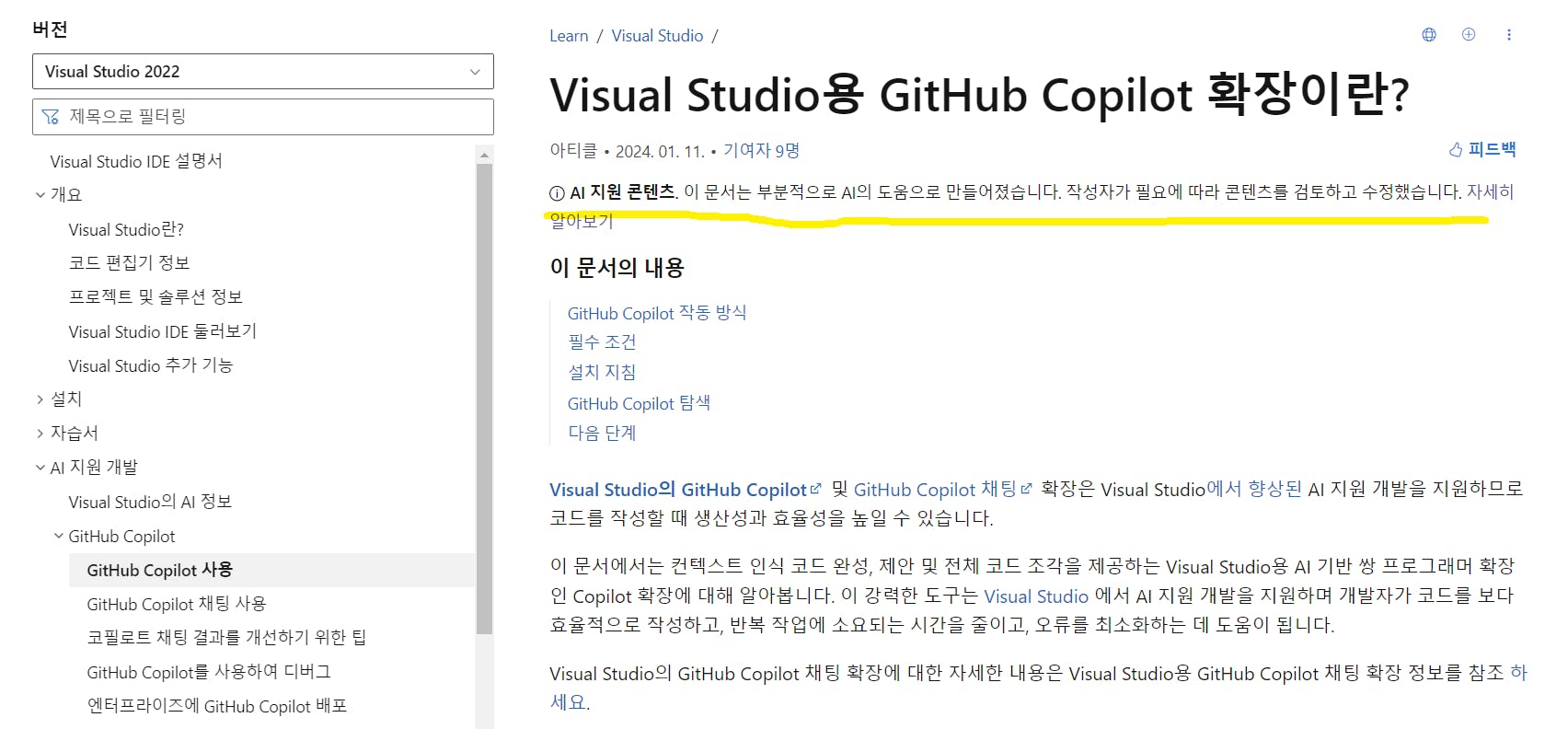
Task: Click the Visual Studio breadcrumb link
Action: [x=657, y=36]
